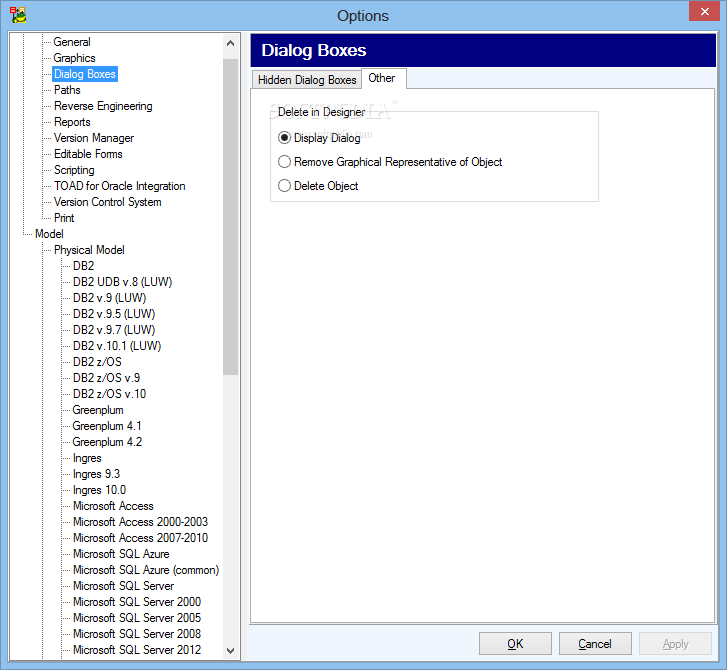
Task: Select Editable Forms item
Action: point(88,154)
